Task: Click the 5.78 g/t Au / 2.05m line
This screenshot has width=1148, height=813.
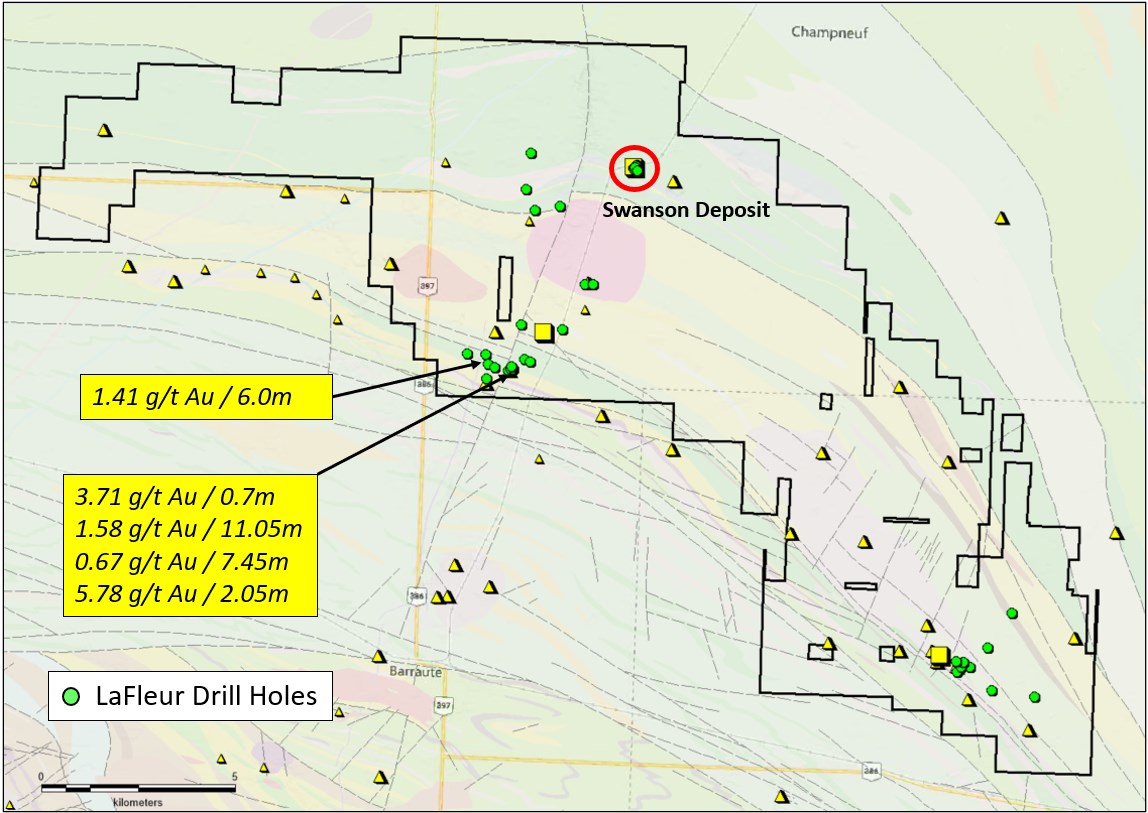Action: click(x=182, y=594)
